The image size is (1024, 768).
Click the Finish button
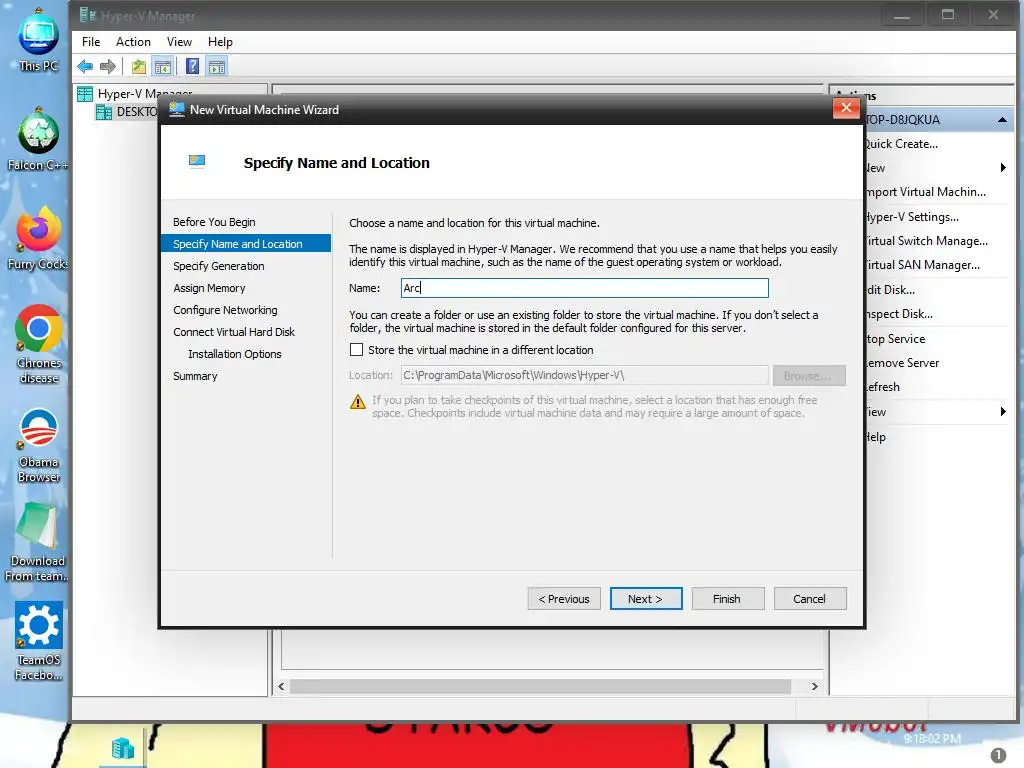[x=728, y=599]
